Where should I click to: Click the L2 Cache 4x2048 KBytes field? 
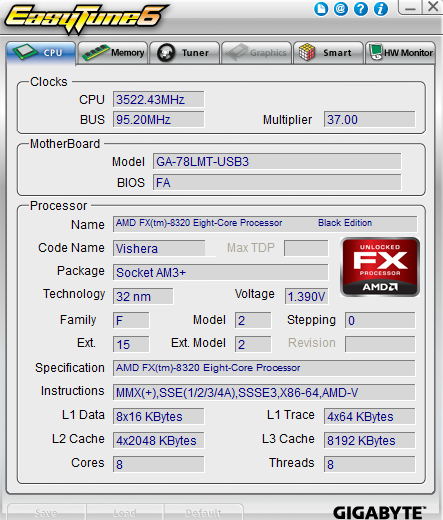[x=158, y=440]
